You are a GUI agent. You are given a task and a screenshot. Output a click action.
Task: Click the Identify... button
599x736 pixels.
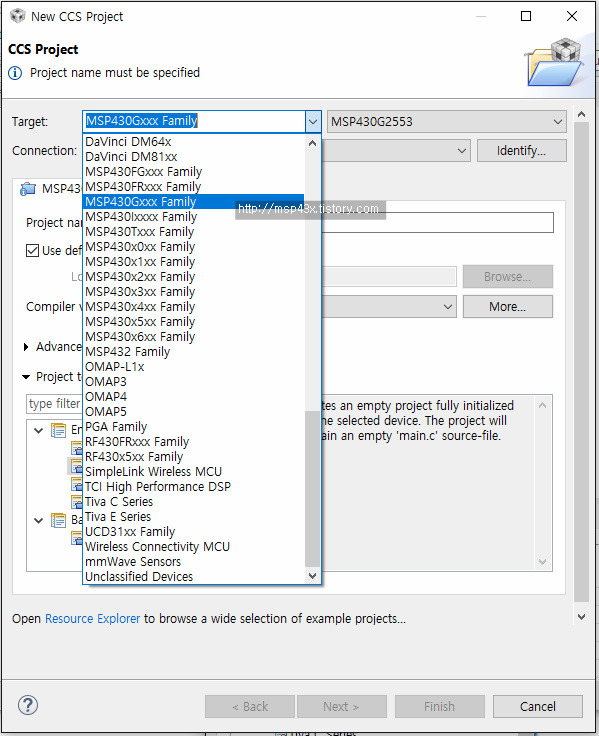tap(522, 151)
